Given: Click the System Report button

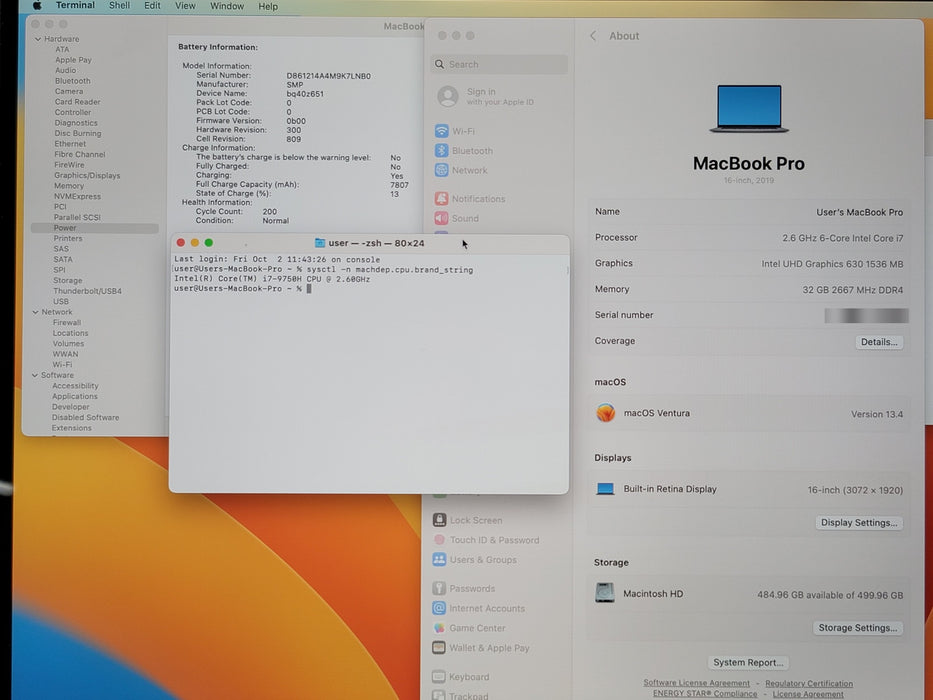Looking at the screenshot, I should click(748, 662).
